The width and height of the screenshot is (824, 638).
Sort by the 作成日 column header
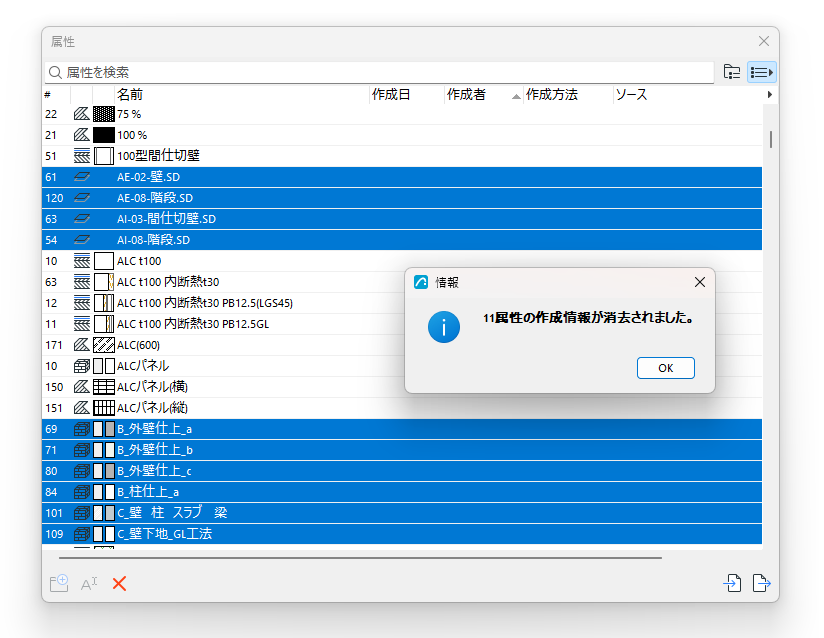pyautogui.click(x=406, y=95)
